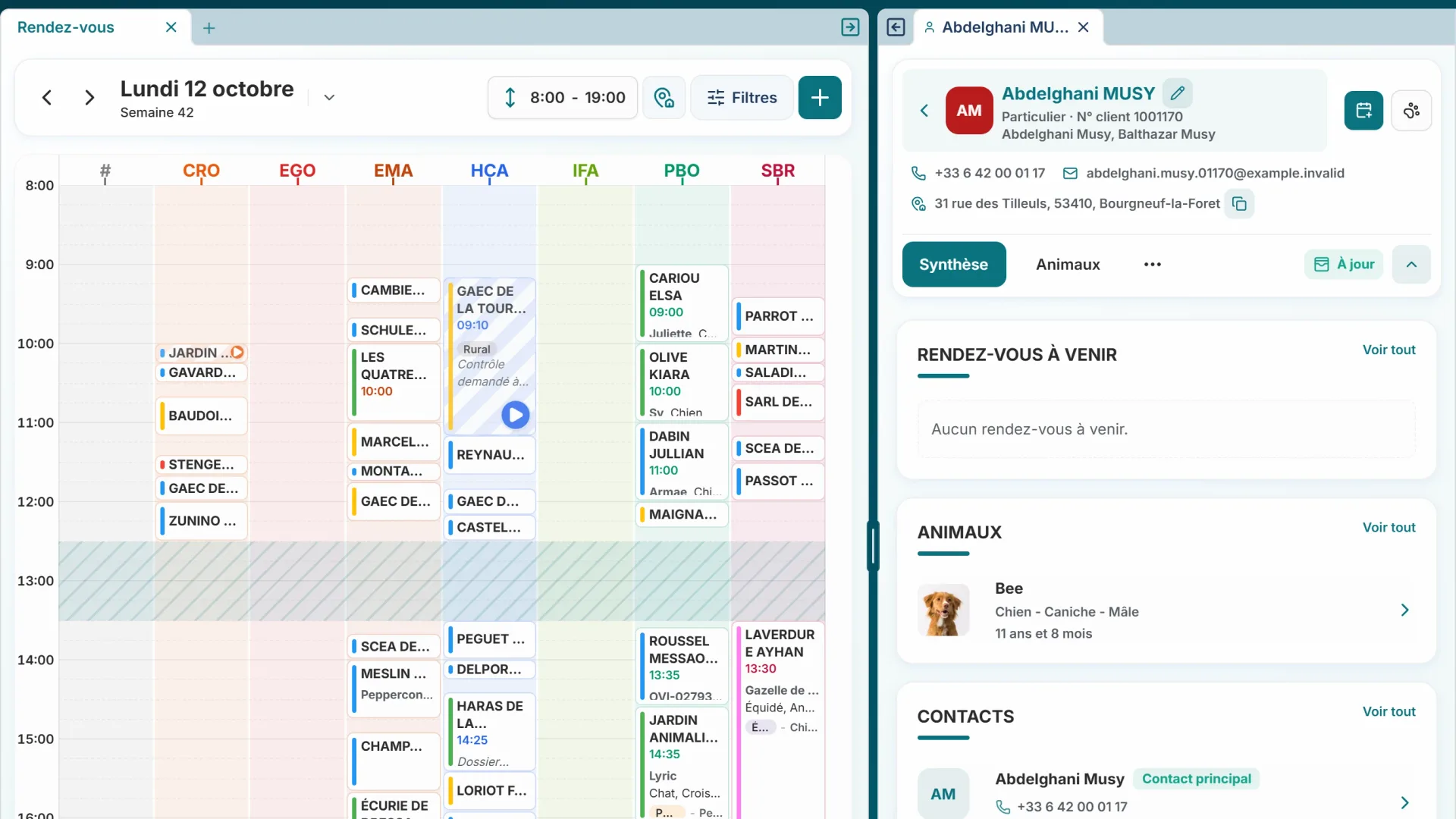Open the Abdelghani Musy contact chevron

coord(1404,802)
